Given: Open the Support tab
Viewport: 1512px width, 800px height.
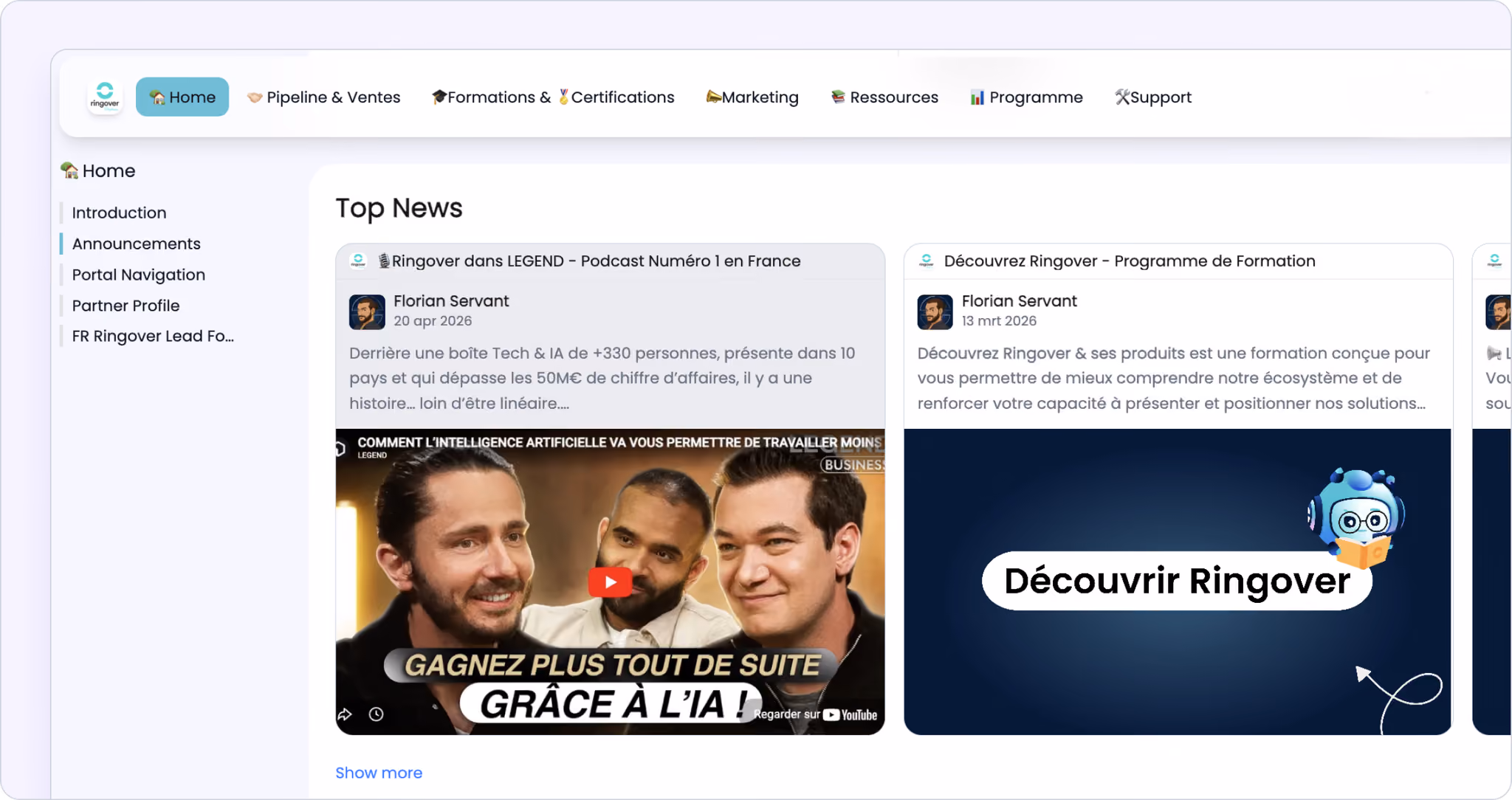Looking at the screenshot, I should coord(1153,97).
